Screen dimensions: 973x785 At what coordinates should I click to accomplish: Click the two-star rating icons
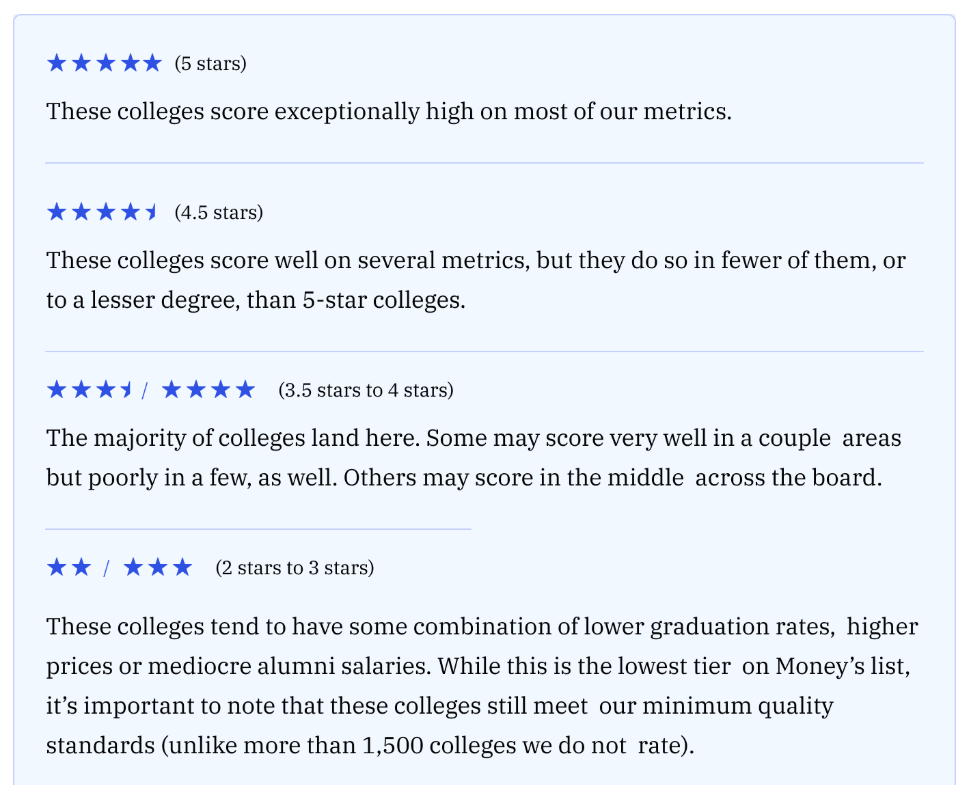coord(69,568)
